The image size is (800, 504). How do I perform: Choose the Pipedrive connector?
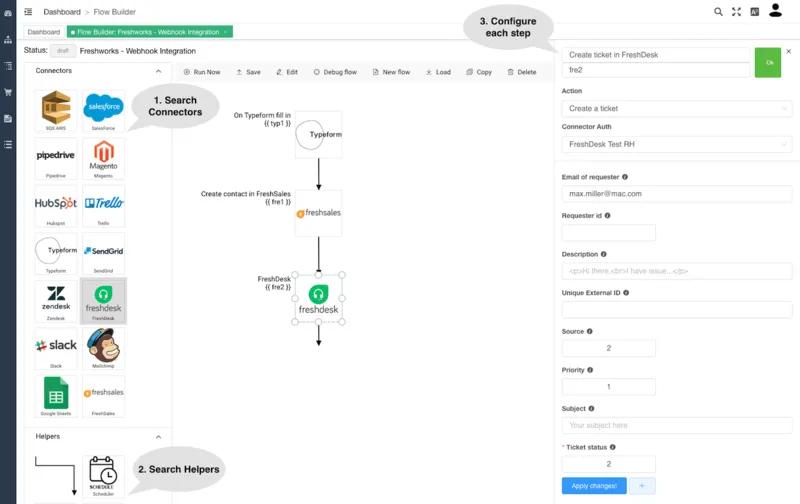point(56,158)
